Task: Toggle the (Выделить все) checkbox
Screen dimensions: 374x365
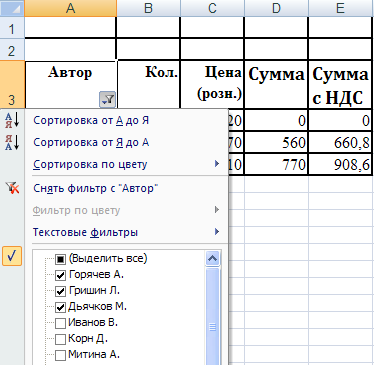Action: [x=60, y=259]
